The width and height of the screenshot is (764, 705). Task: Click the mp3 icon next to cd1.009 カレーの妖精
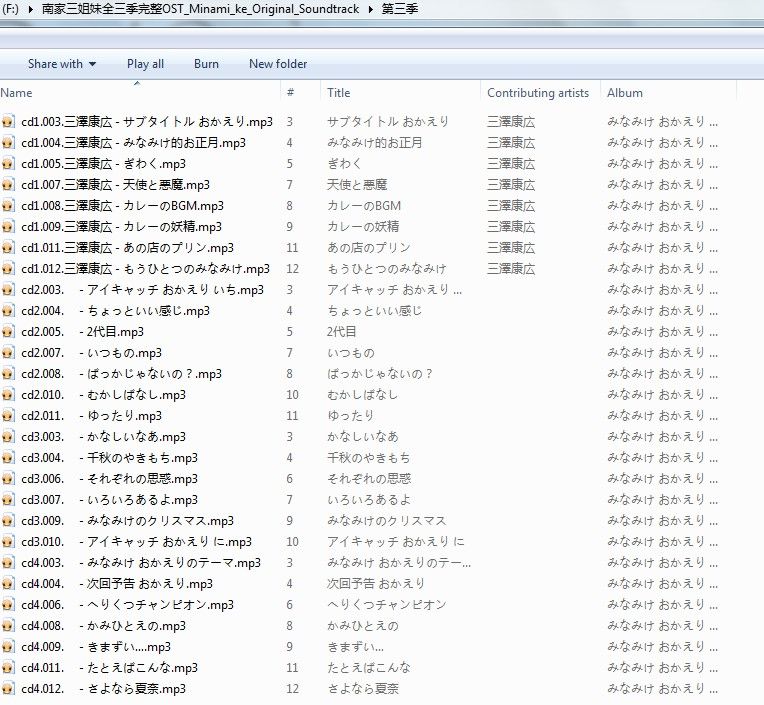click(9, 226)
